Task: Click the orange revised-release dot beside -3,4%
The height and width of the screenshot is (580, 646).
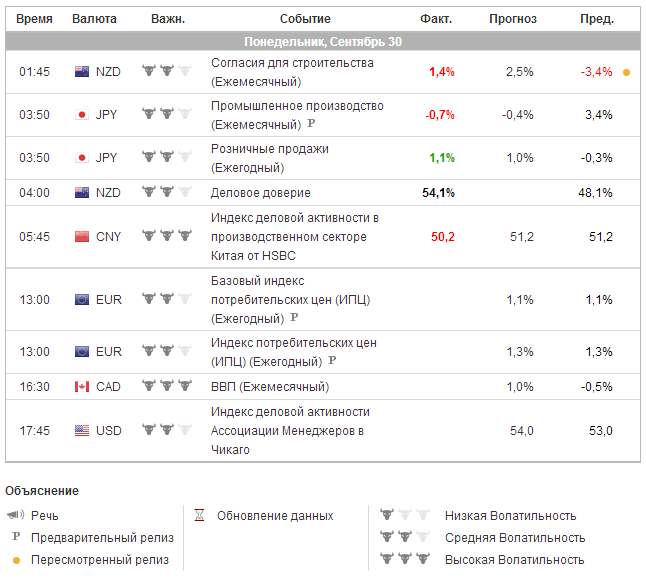Action: [626, 72]
